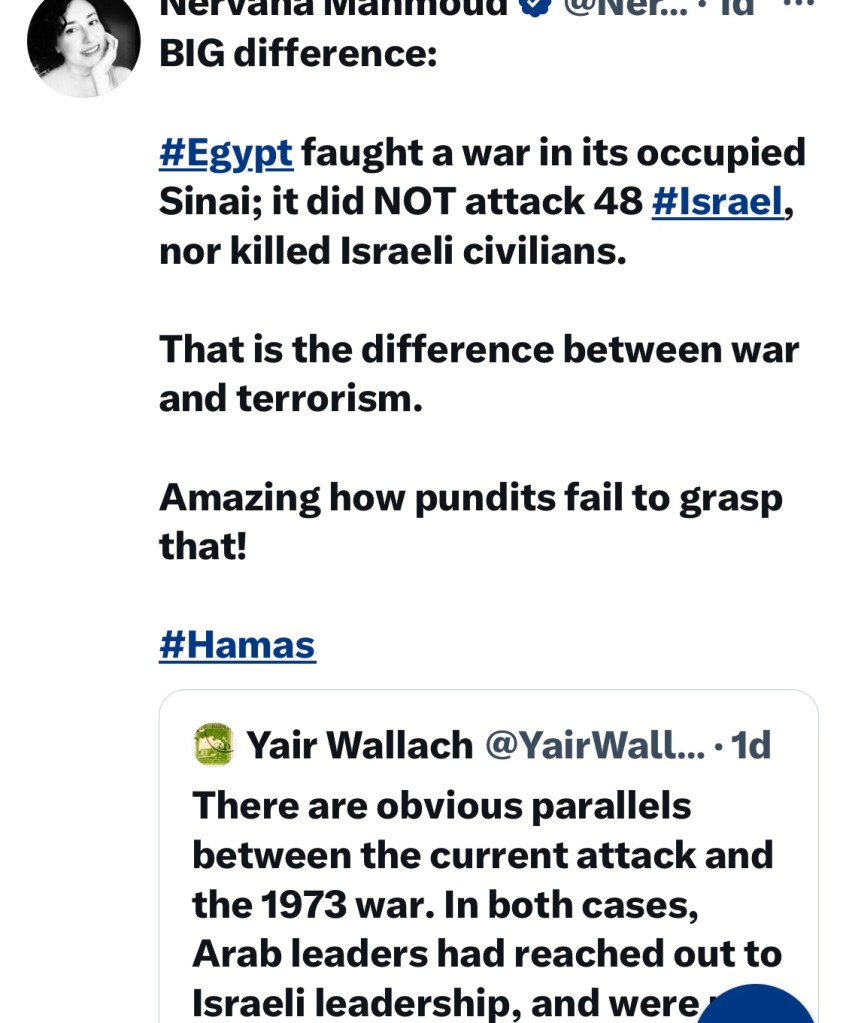Tap the "Amazing how pundits fail" sentence

(470, 497)
